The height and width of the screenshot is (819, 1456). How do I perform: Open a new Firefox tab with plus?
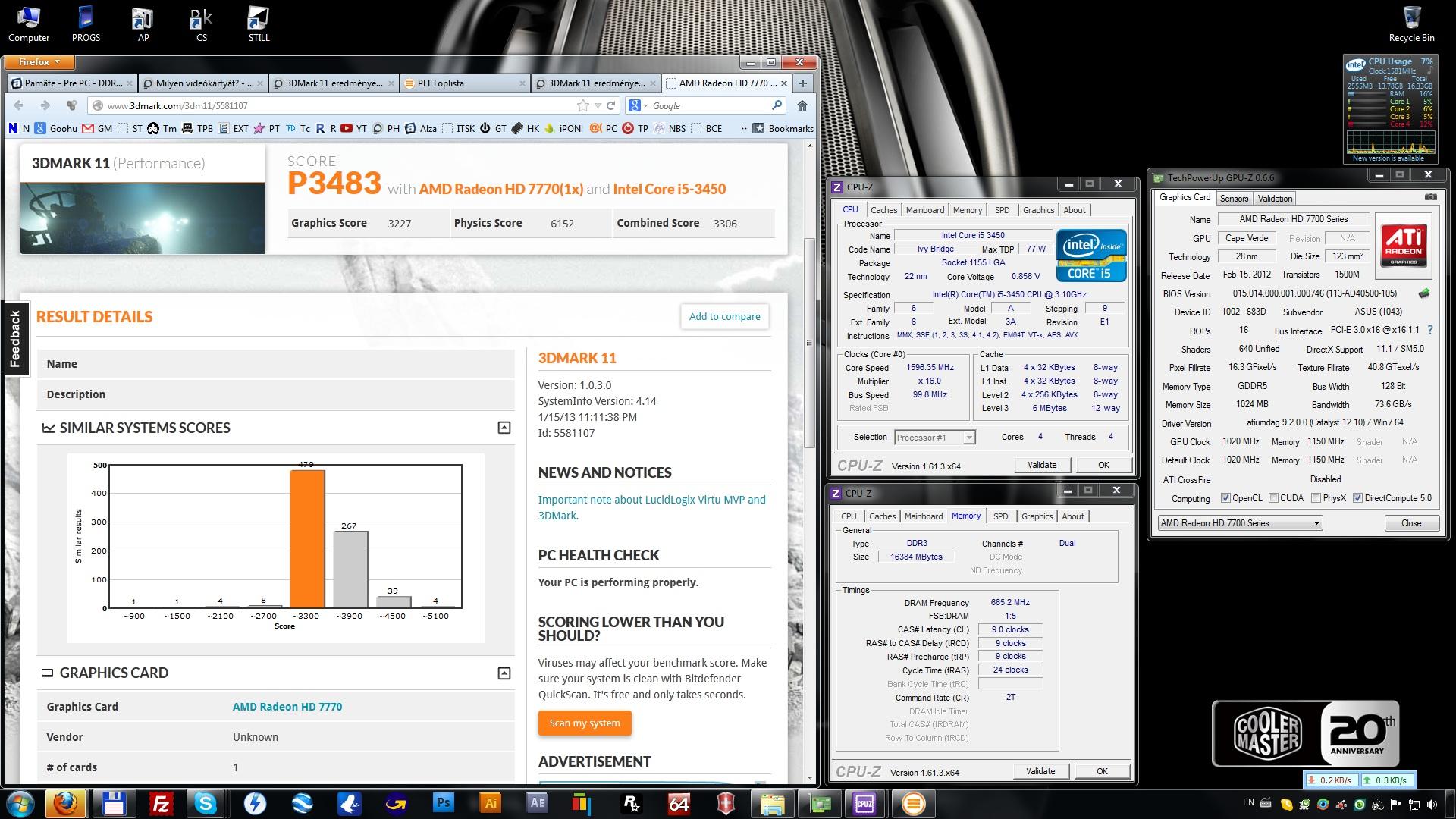pos(803,83)
